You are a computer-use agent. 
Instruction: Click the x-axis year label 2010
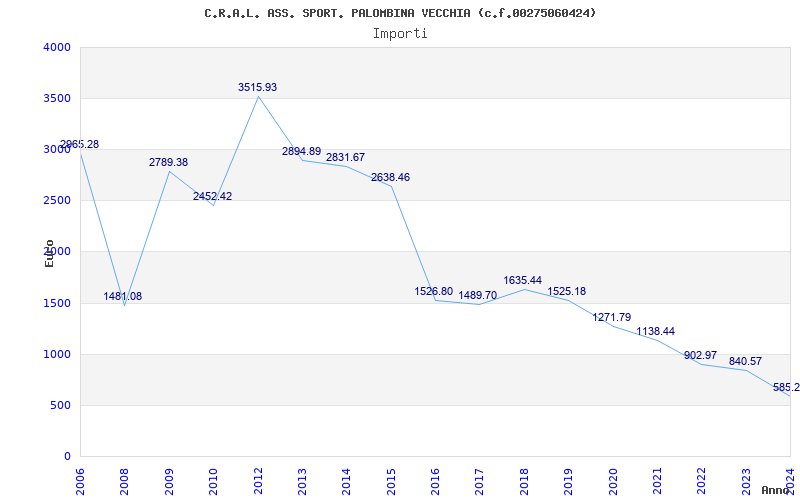tap(213, 480)
